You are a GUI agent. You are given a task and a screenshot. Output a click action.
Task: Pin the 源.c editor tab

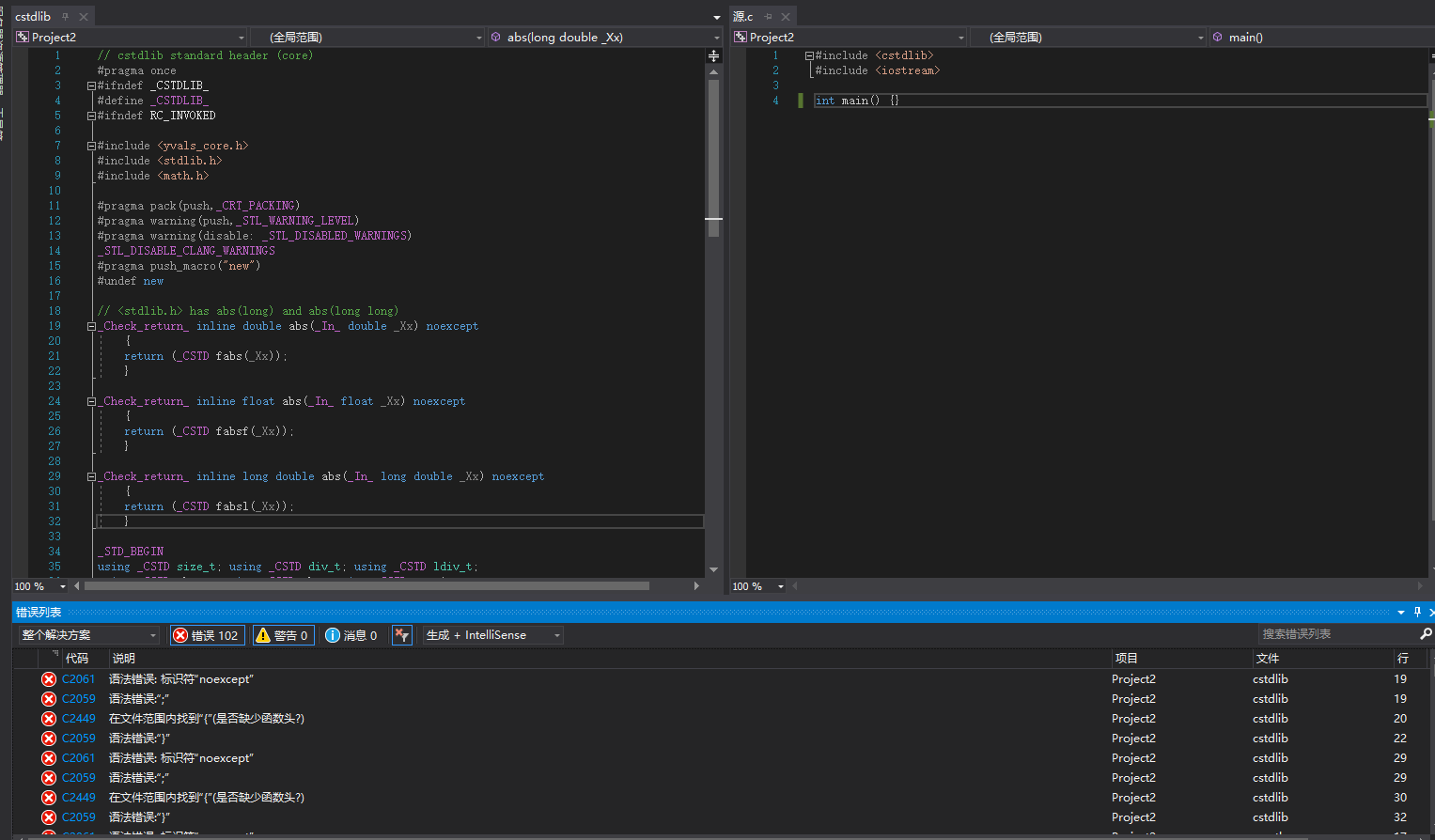(x=768, y=17)
